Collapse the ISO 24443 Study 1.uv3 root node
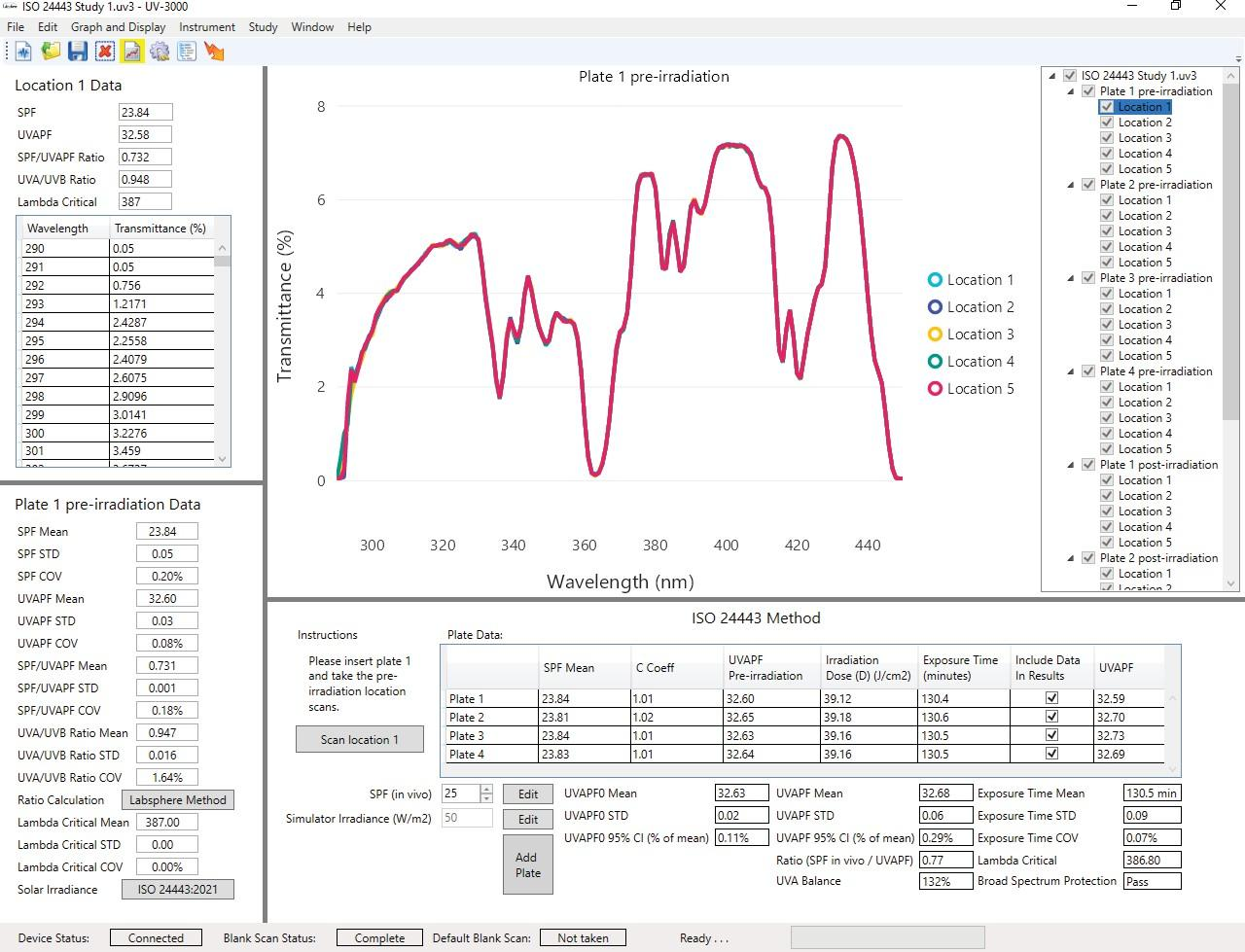The height and width of the screenshot is (952, 1245). 1052,76
